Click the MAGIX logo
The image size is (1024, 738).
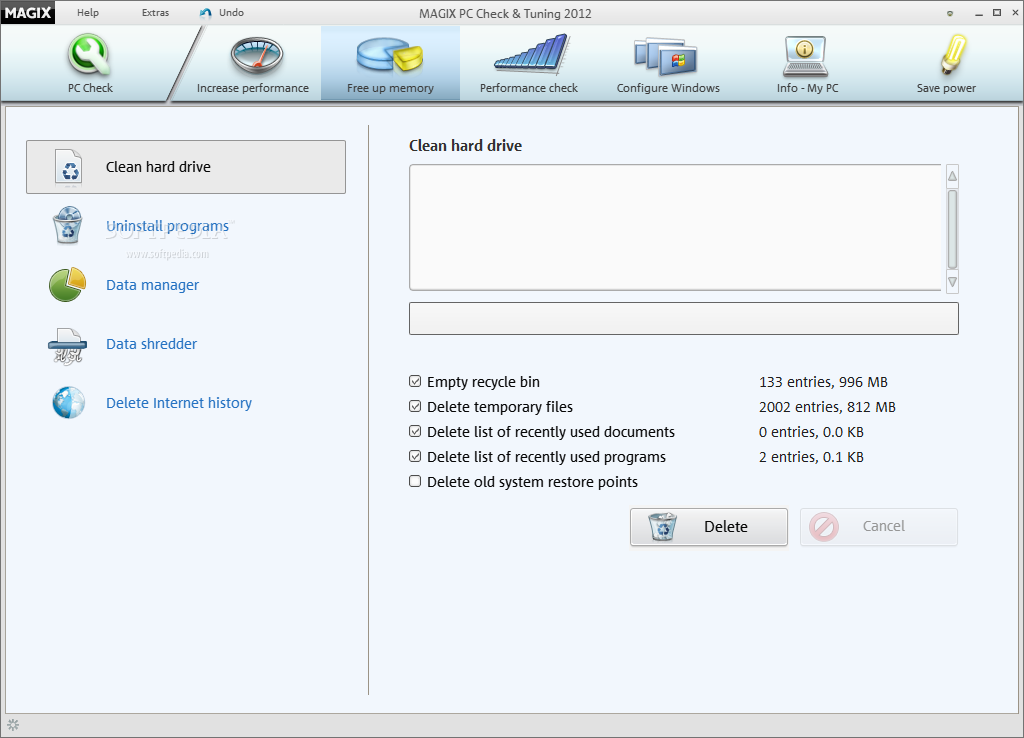click(x=27, y=12)
